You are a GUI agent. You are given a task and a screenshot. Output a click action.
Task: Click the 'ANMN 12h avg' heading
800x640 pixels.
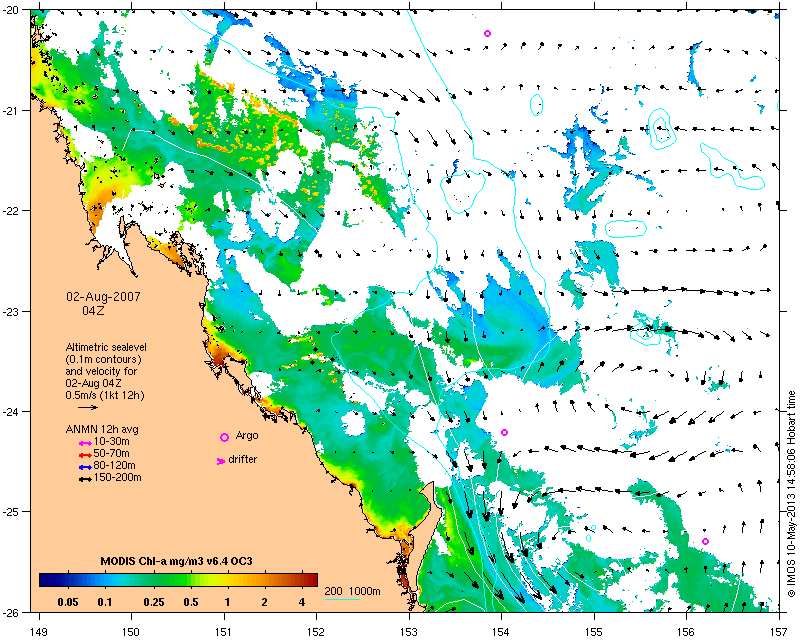point(102,429)
